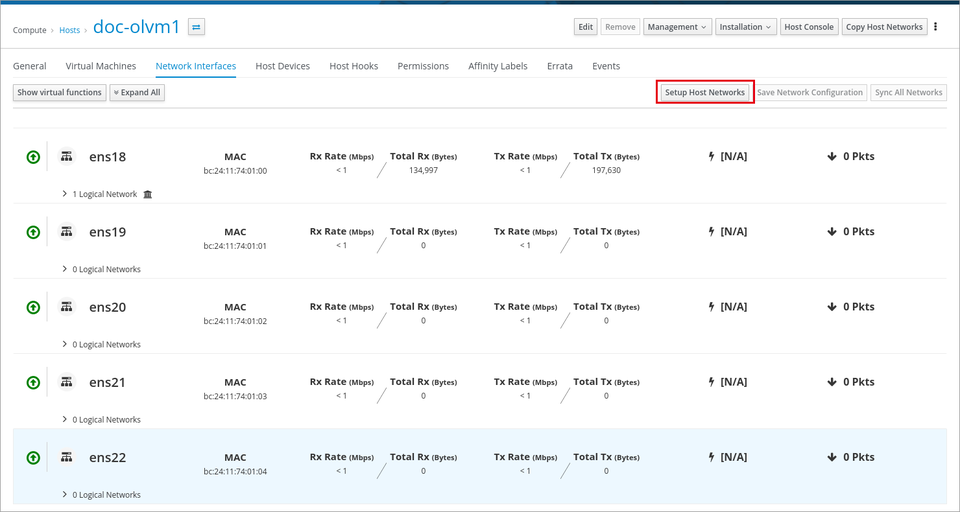Open the Host Console

coord(809,27)
